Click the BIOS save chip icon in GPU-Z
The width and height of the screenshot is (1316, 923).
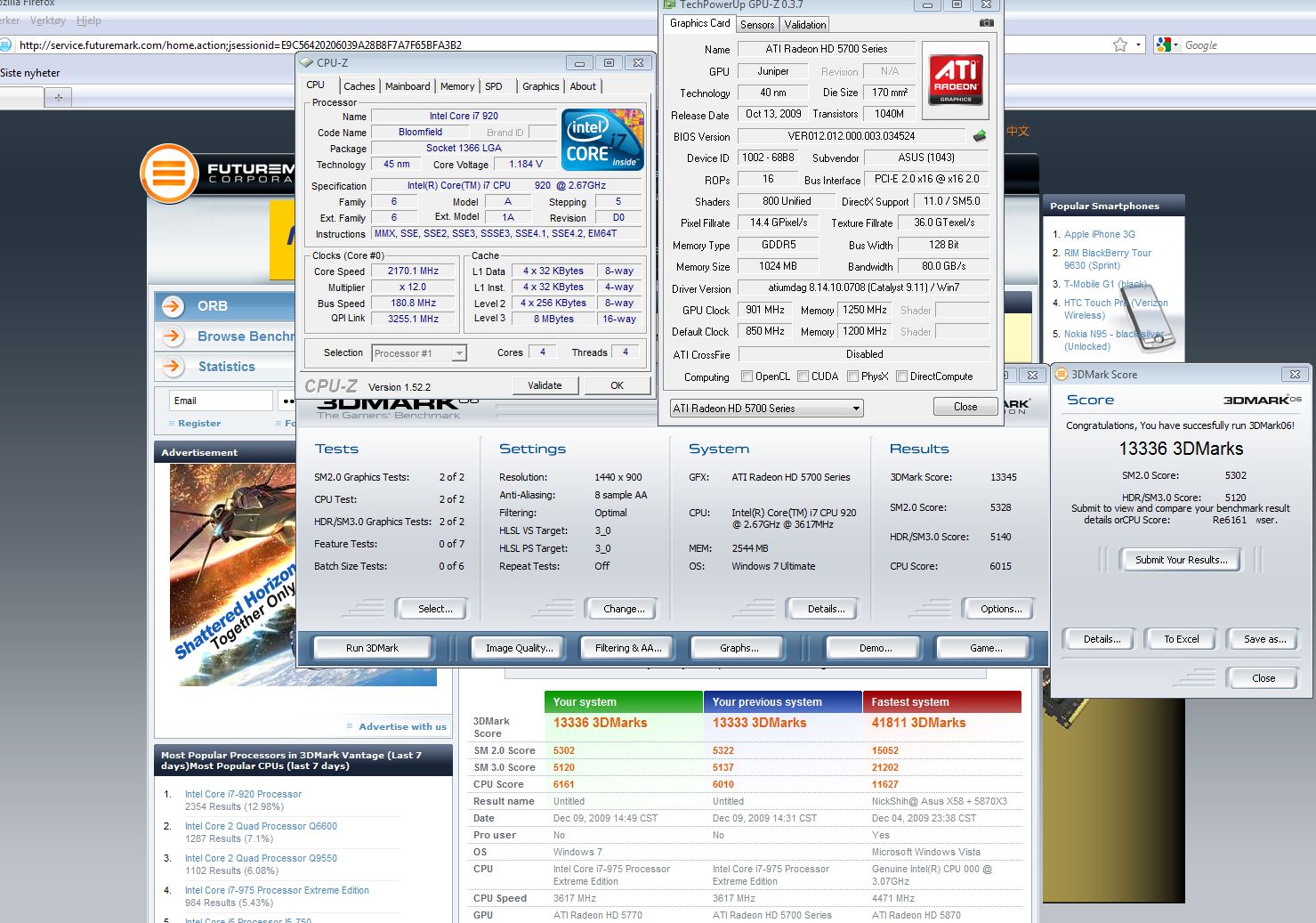pos(980,136)
